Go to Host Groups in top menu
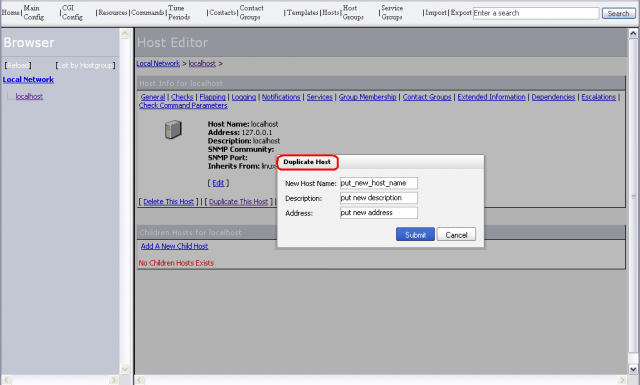The width and height of the screenshot is (640, 385). pos(353,13)
